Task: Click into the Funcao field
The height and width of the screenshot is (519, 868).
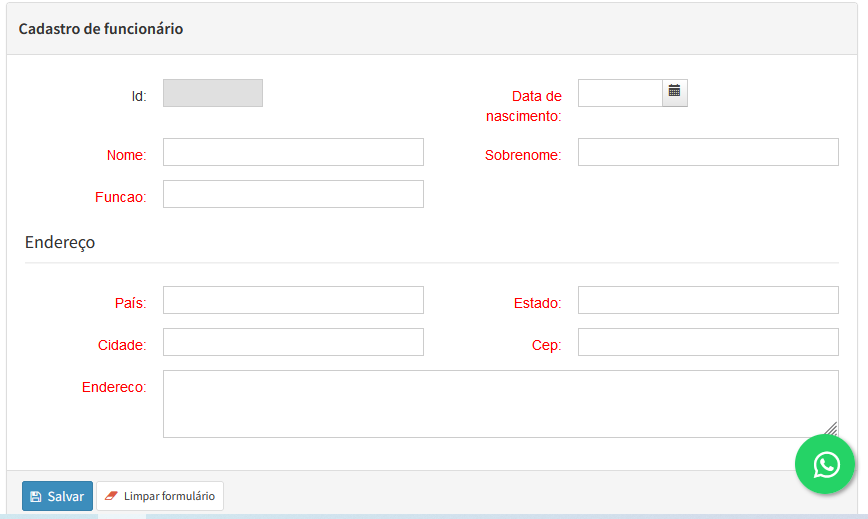Action: pyautogui.click(x=293, y=194)
